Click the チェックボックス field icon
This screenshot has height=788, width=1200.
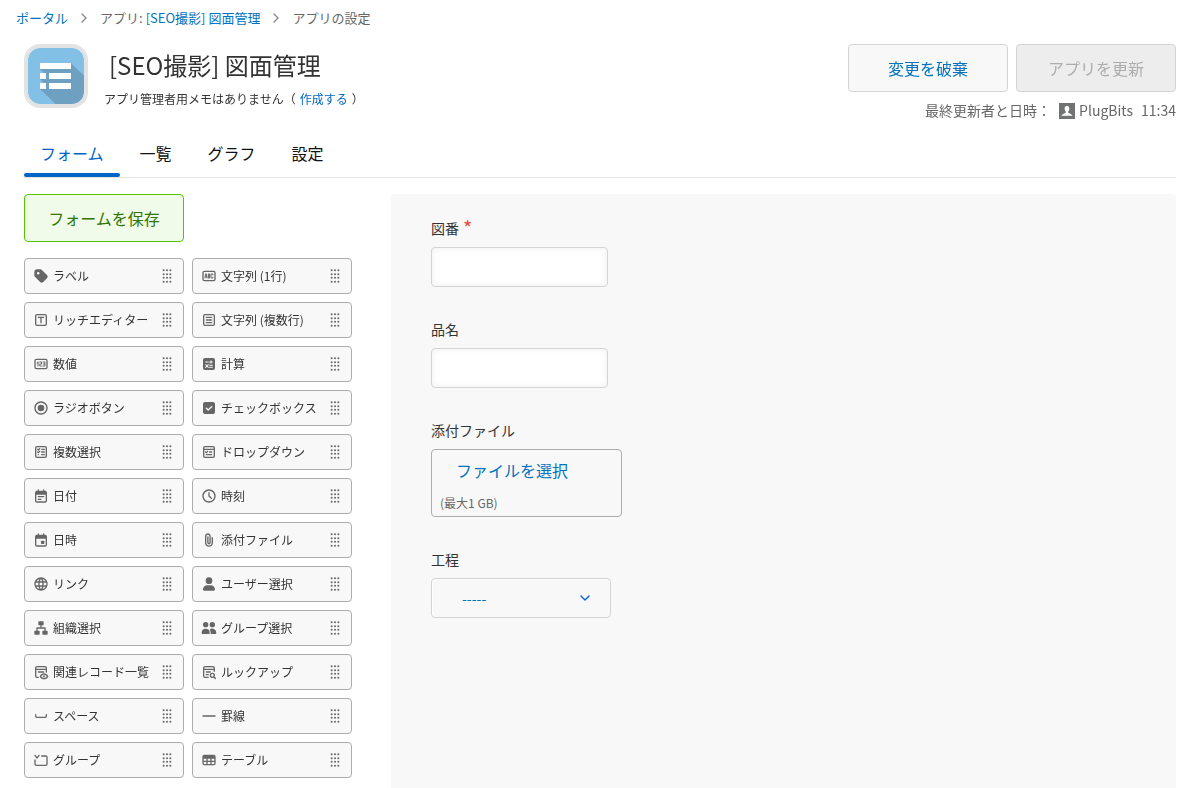pos(209,408)
